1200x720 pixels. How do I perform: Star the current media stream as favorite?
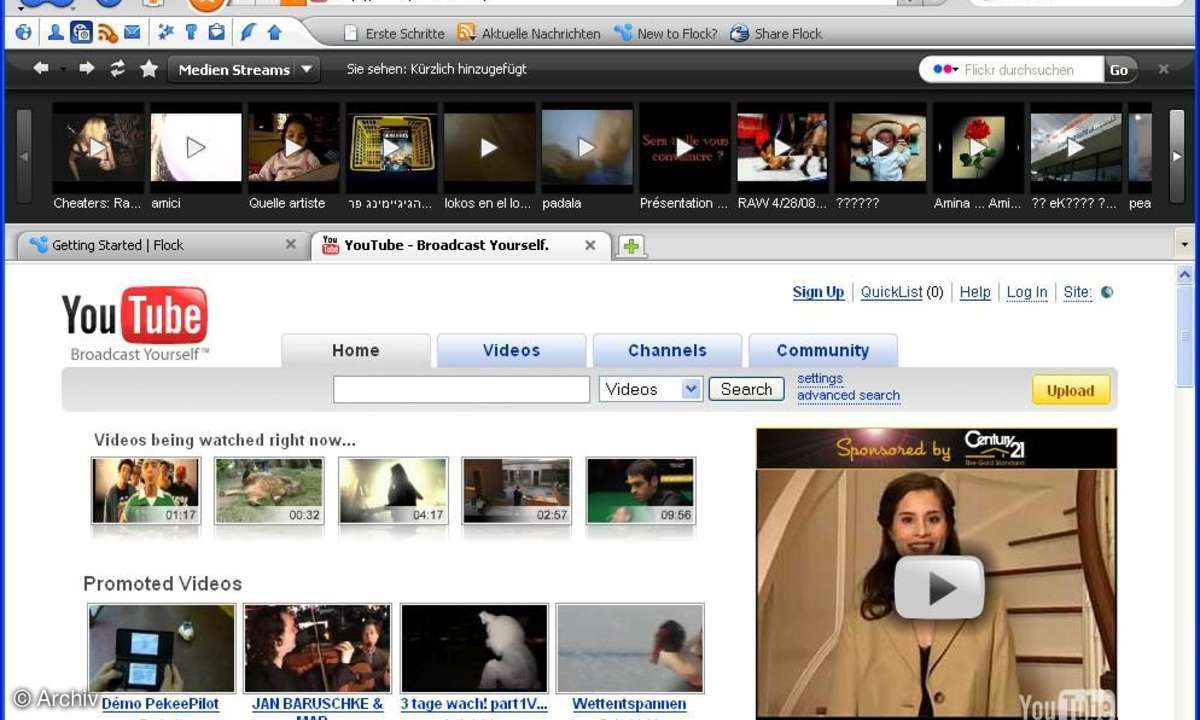149,69
